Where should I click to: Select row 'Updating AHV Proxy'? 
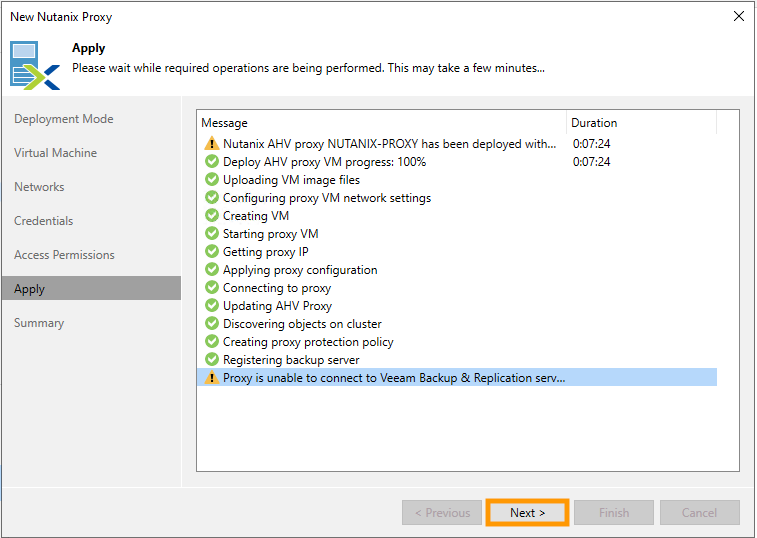[457, 306]
